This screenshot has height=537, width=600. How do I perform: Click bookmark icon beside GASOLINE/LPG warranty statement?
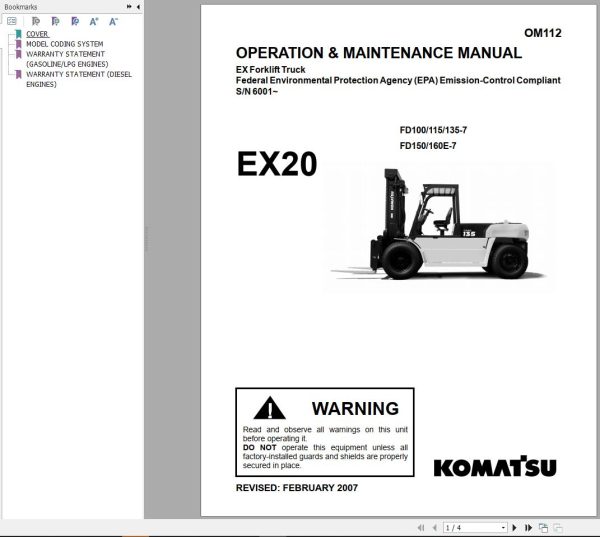[18, 54]
